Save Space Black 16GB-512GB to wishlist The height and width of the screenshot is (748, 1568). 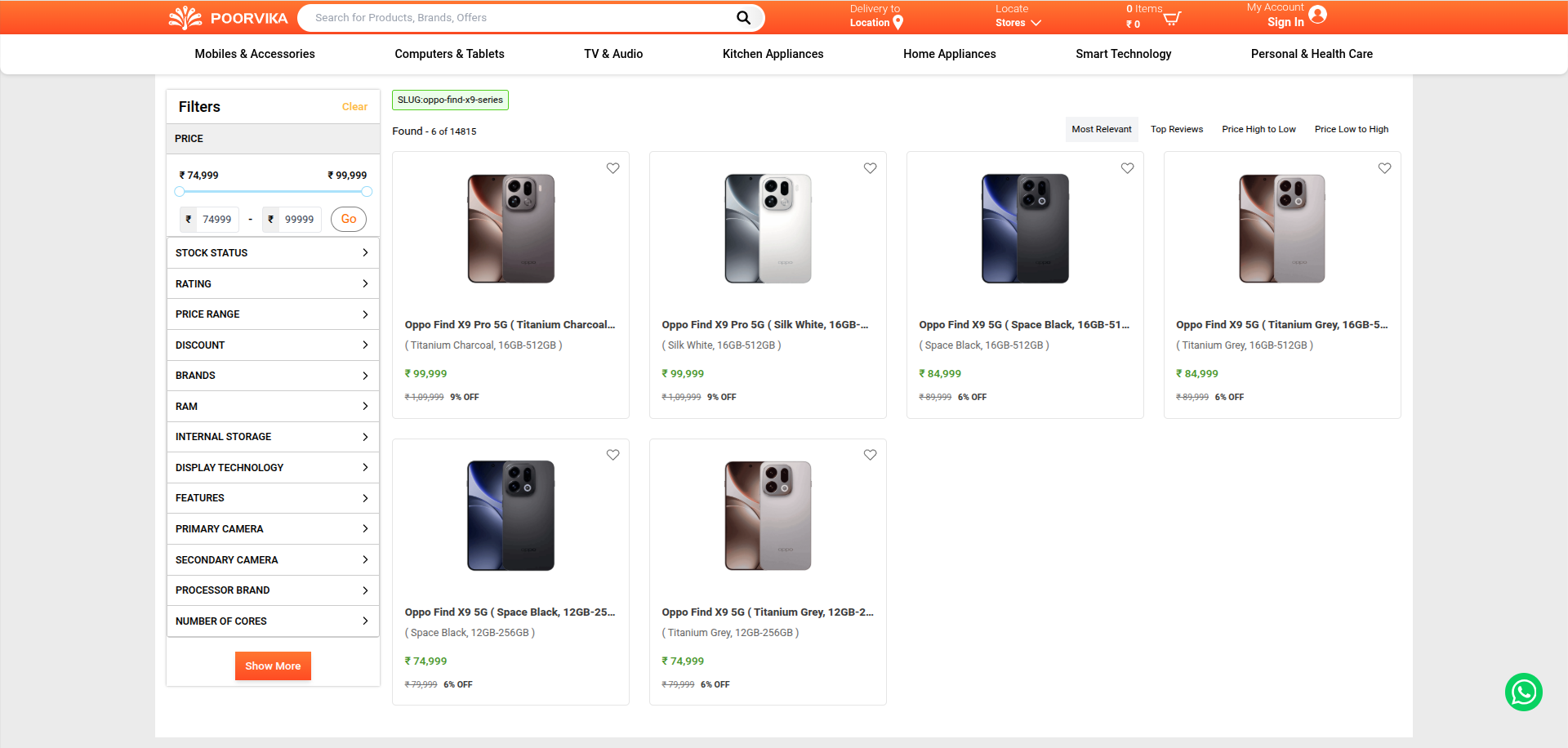(x=1127, y=168)
